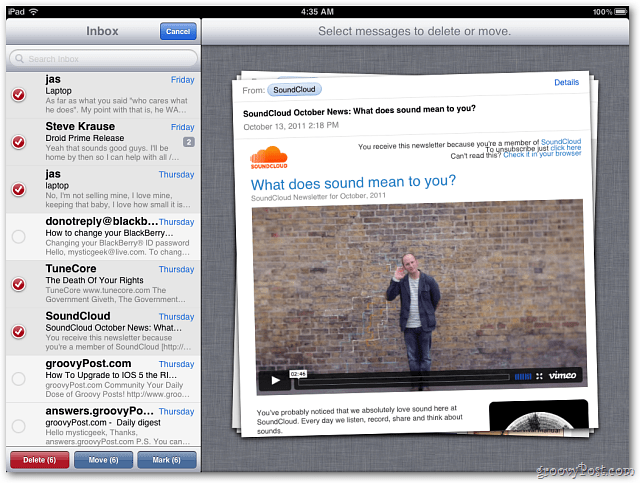
Task: Select the donotreply@blackberry message circle
Action: coord(18,236)
